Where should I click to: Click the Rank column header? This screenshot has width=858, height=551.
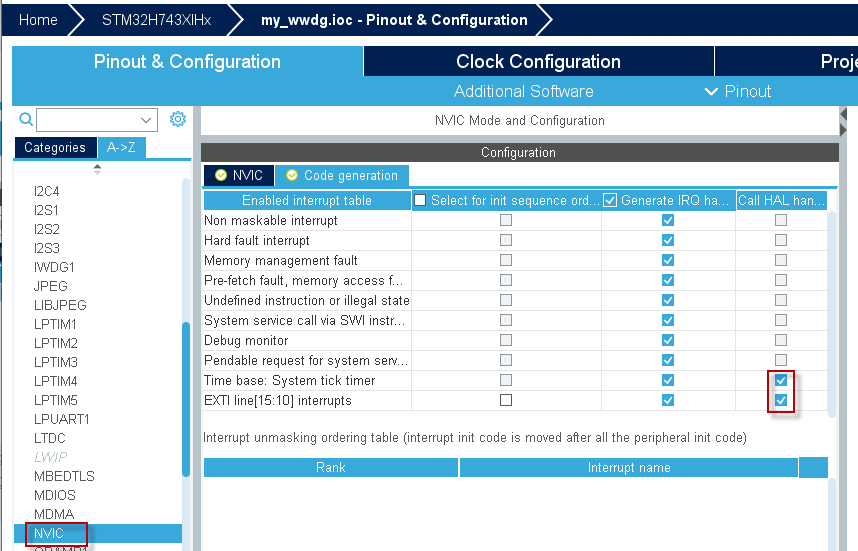[331, 468]
